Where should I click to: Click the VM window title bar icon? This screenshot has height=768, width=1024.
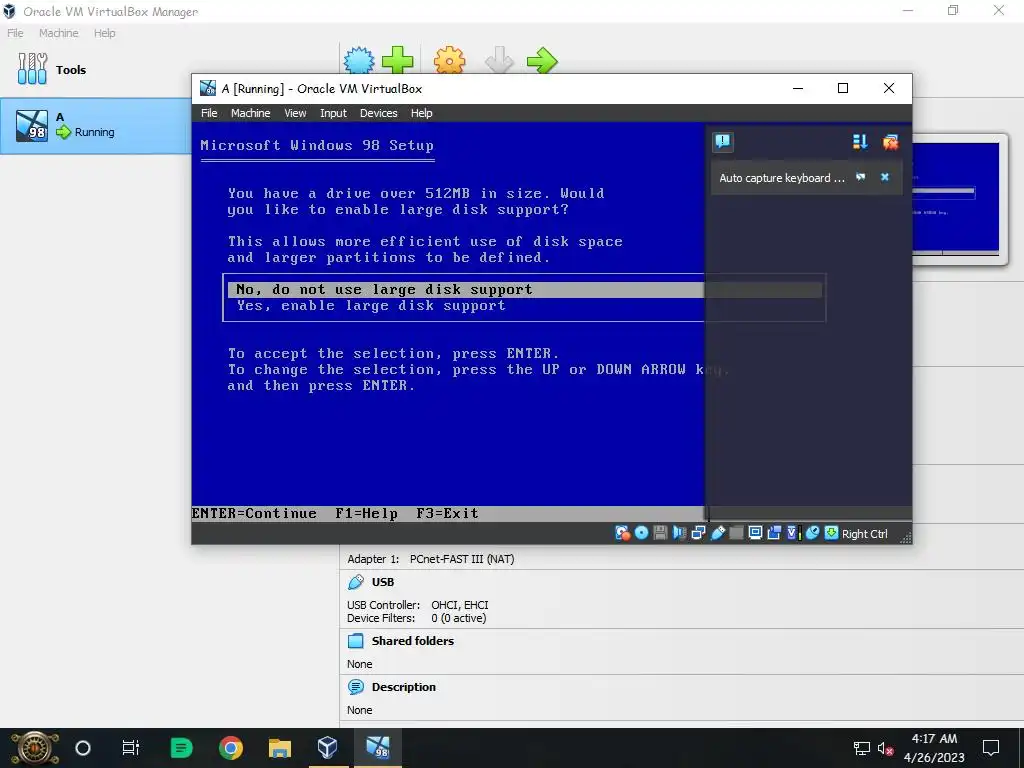pyautogui.click(x=208, y=88)
